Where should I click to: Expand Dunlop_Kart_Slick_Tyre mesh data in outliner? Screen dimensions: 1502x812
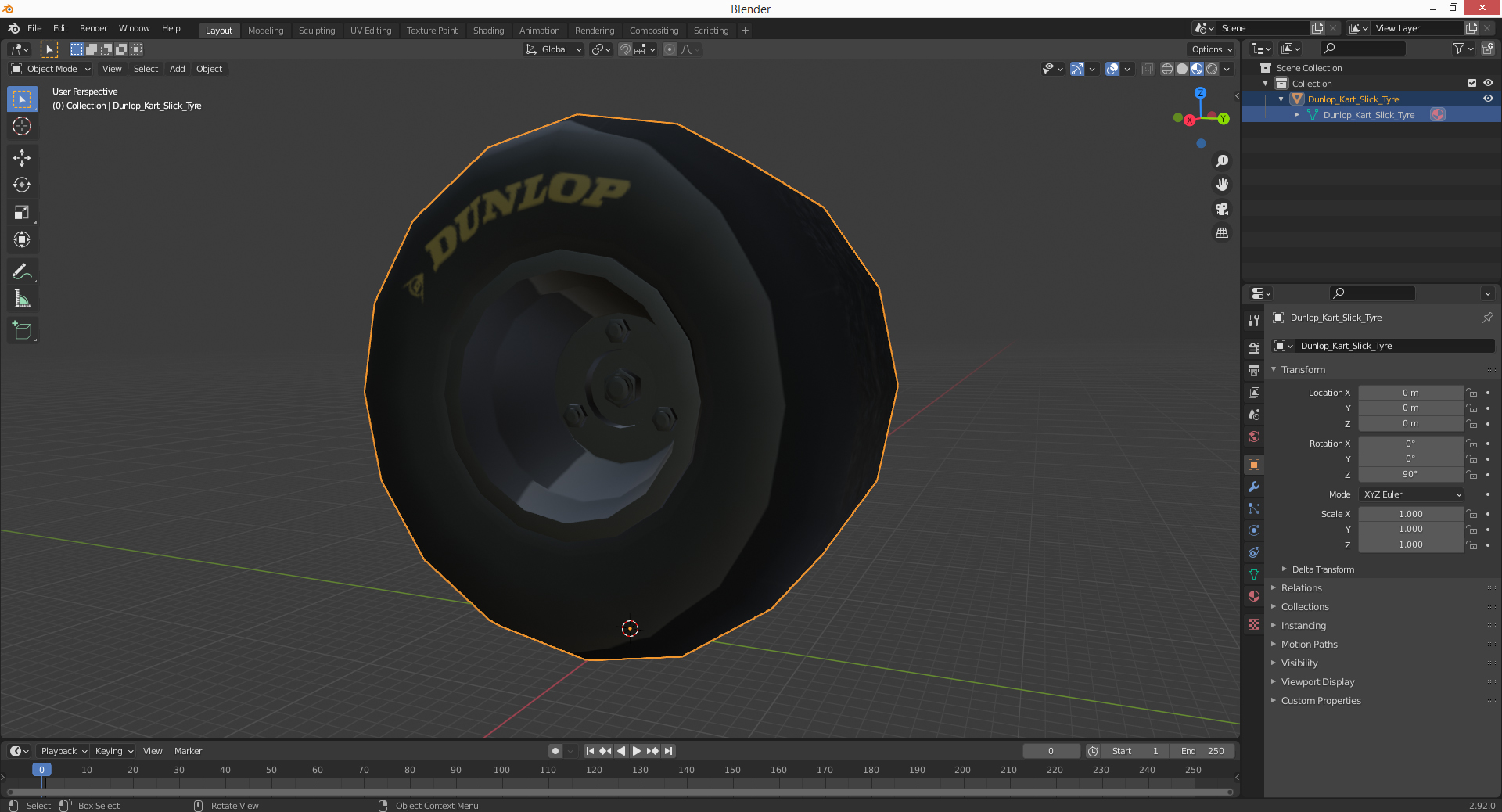pos(1296,115)
